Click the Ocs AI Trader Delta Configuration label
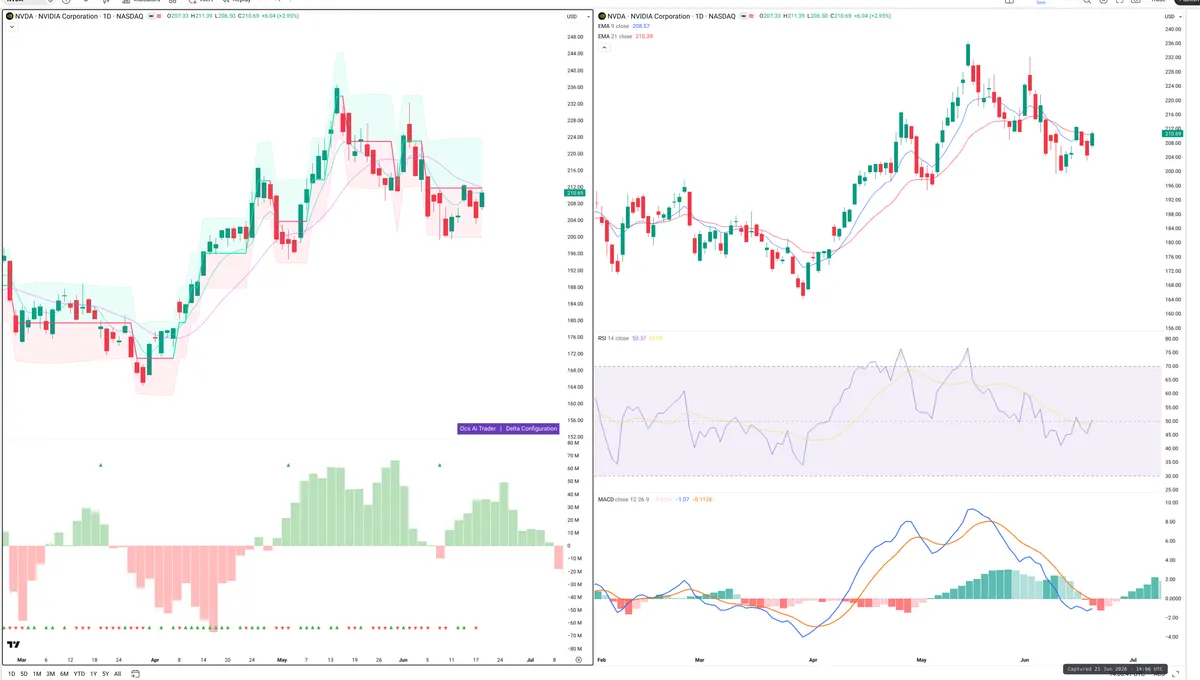The width and height of the screenshot is (1200, 680). coord(507,428)
